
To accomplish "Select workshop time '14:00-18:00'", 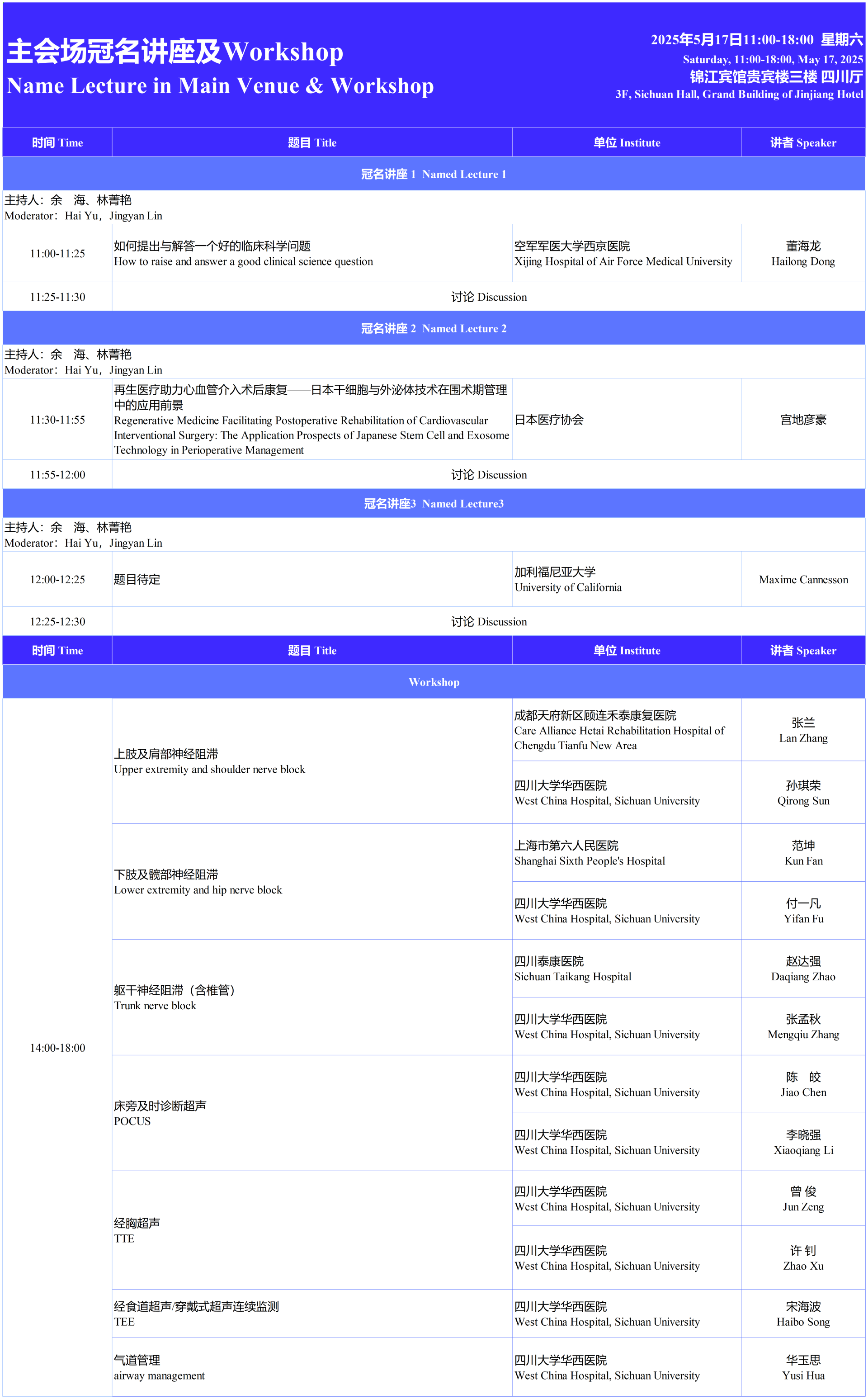I will point(57,1048).
